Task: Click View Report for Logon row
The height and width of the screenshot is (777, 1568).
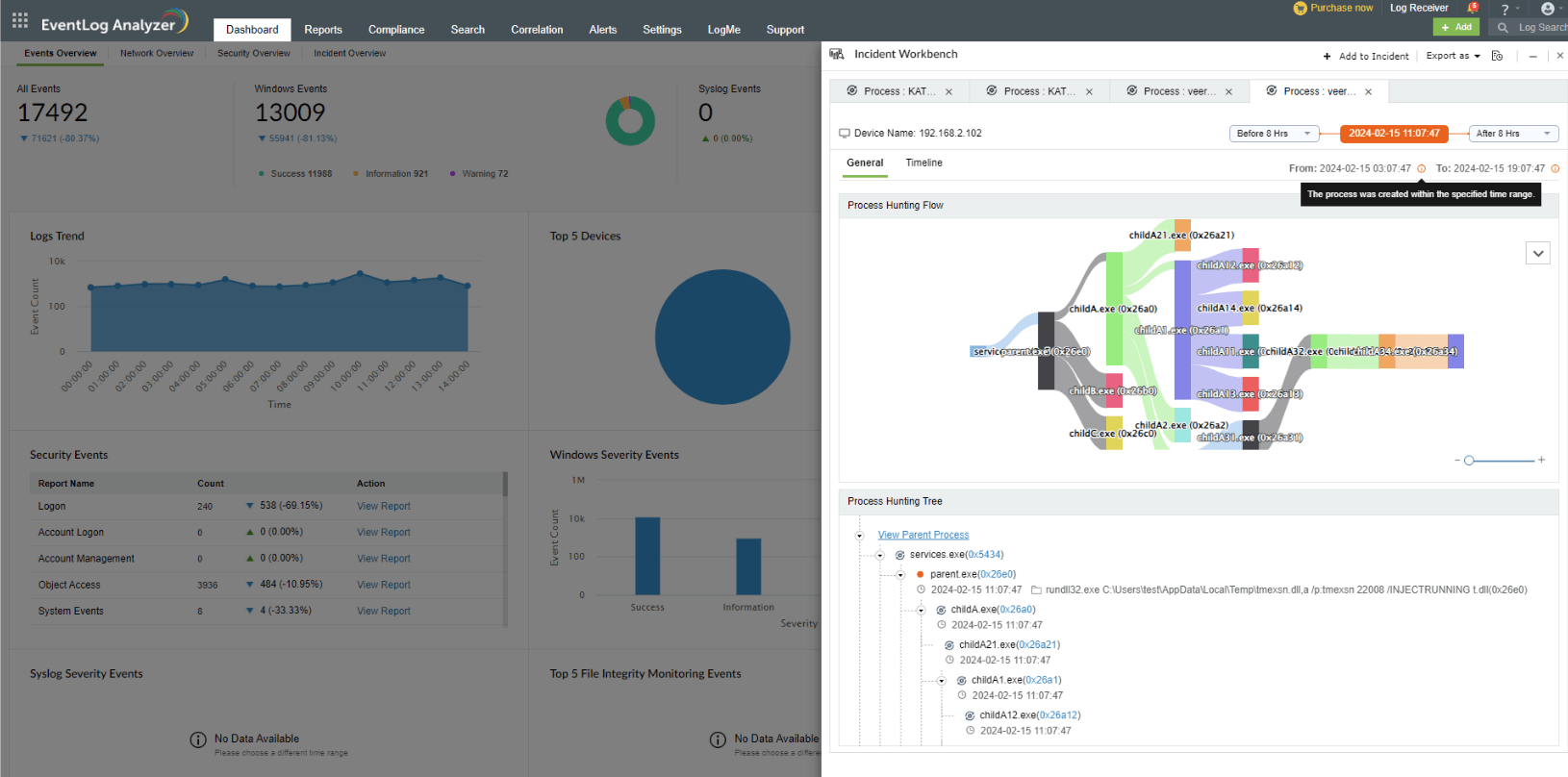Action: pyautogui.click(x=383, y=507)
